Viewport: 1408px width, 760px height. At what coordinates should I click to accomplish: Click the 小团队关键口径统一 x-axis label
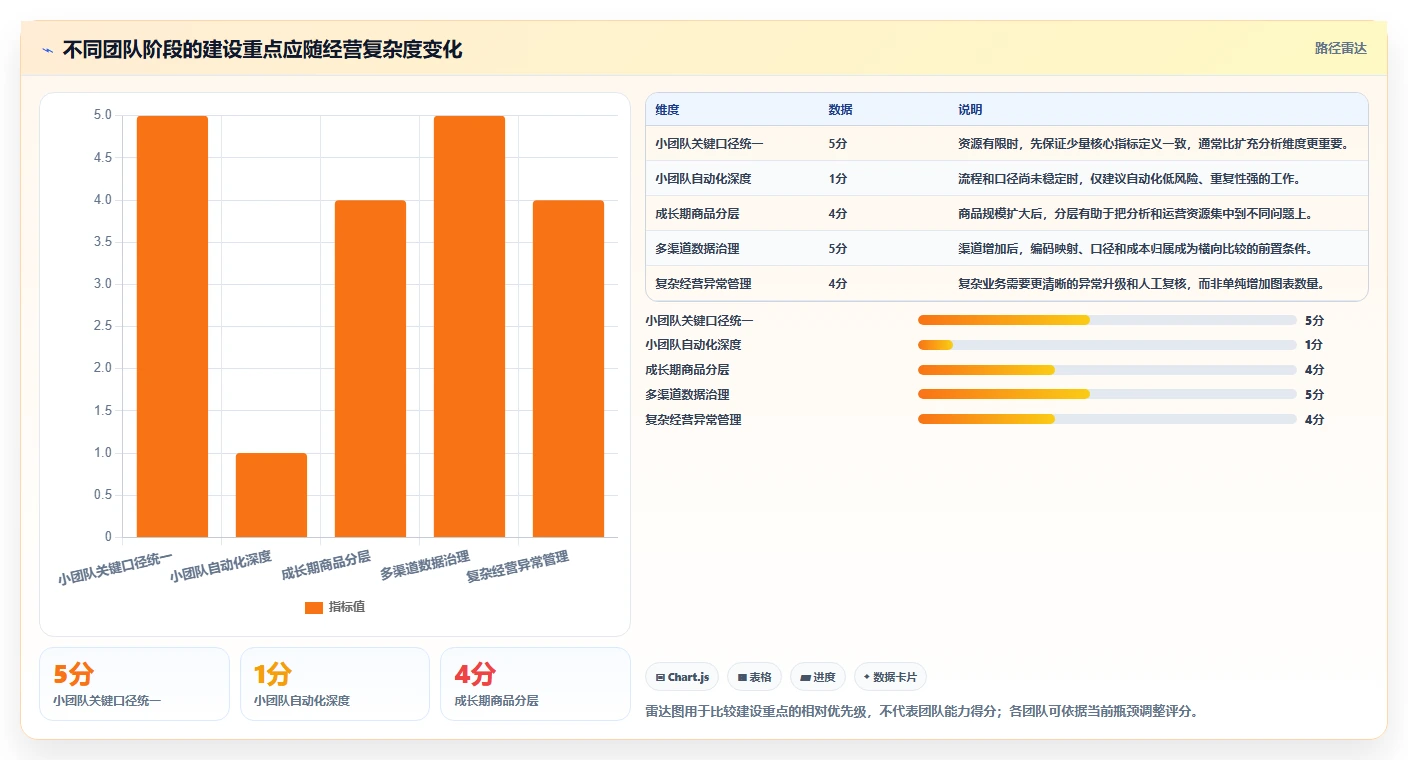(x=116, y=568)
